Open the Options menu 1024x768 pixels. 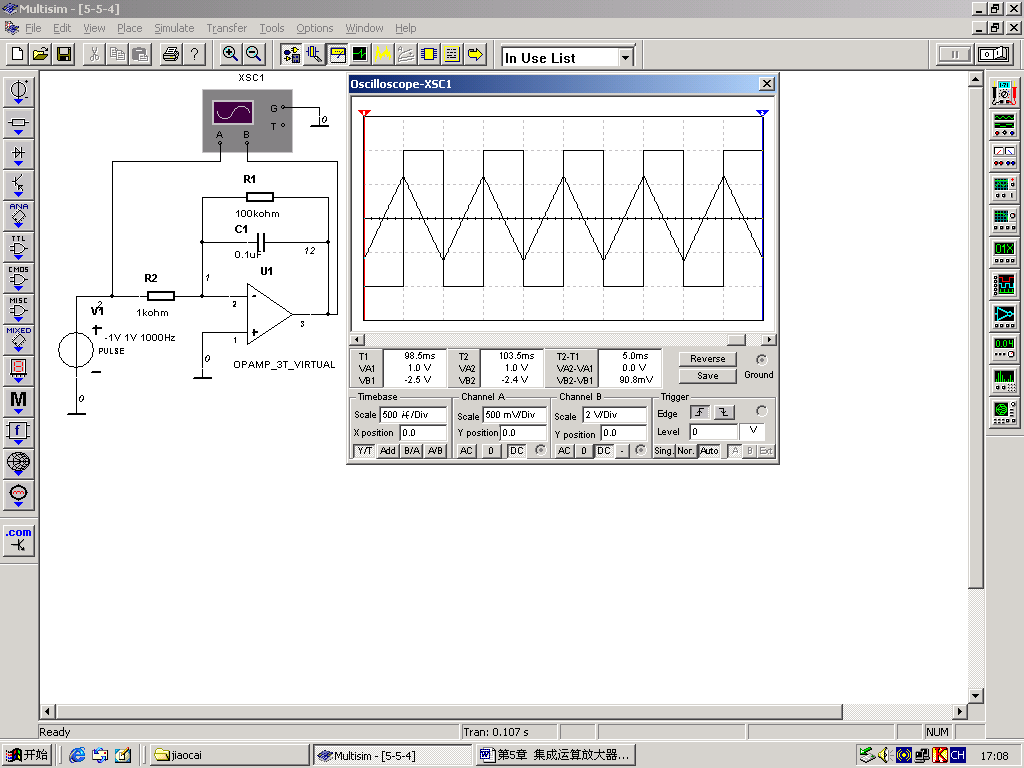coord(315,28)
